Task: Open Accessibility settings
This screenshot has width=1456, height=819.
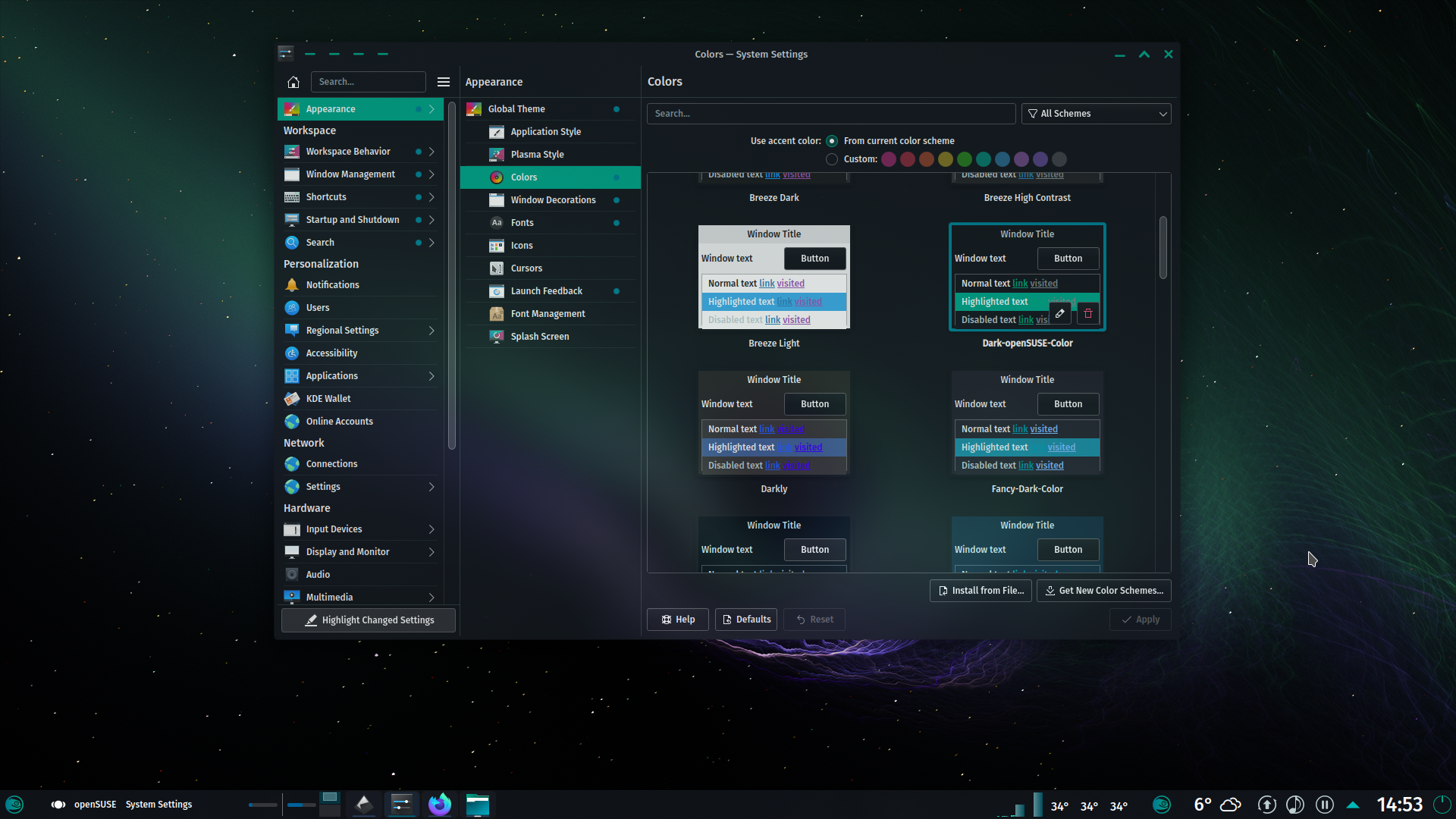Action: 360,353
